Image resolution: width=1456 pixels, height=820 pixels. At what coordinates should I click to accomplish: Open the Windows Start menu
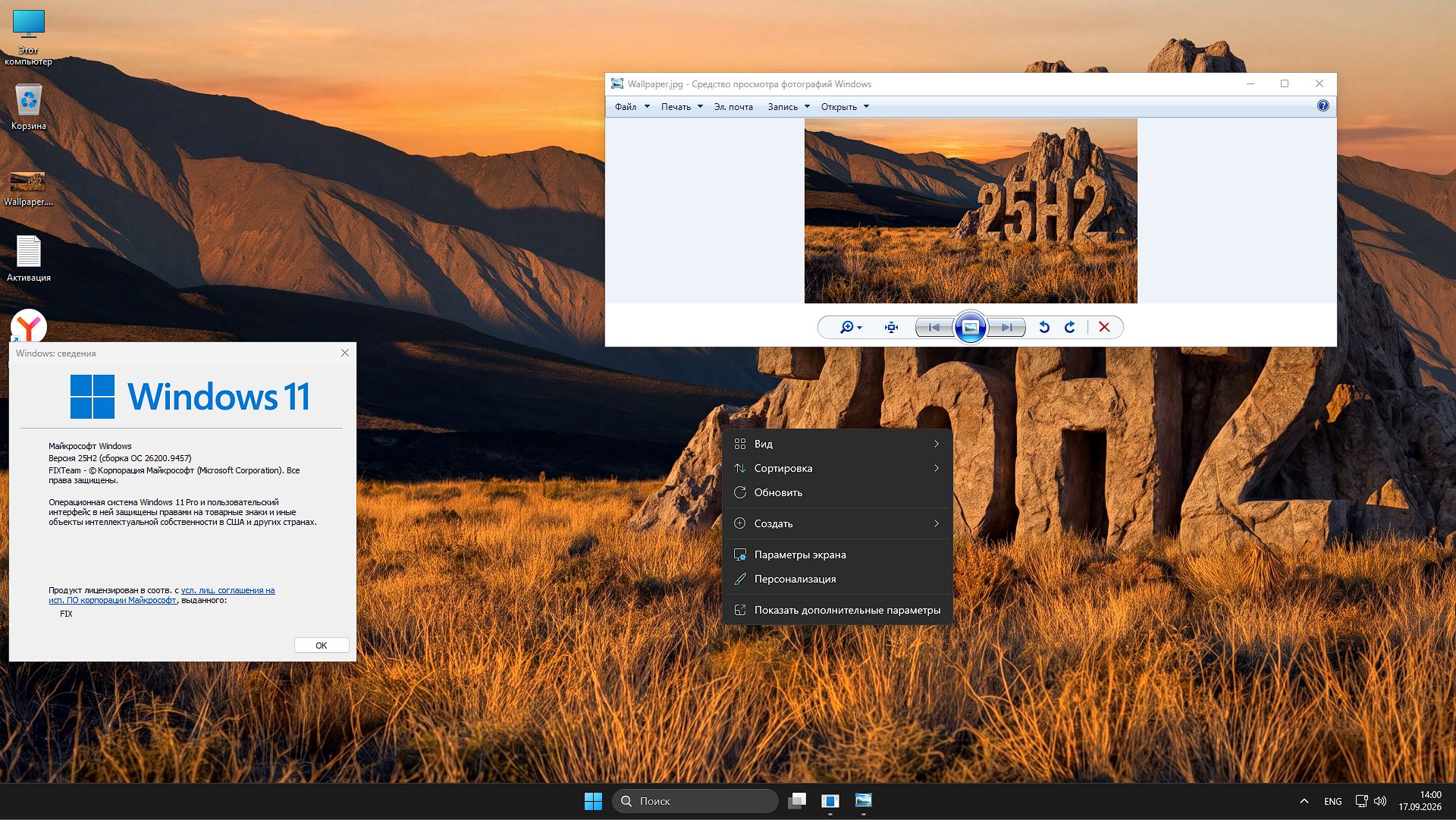pyautogui.click(x=593, y=801)
